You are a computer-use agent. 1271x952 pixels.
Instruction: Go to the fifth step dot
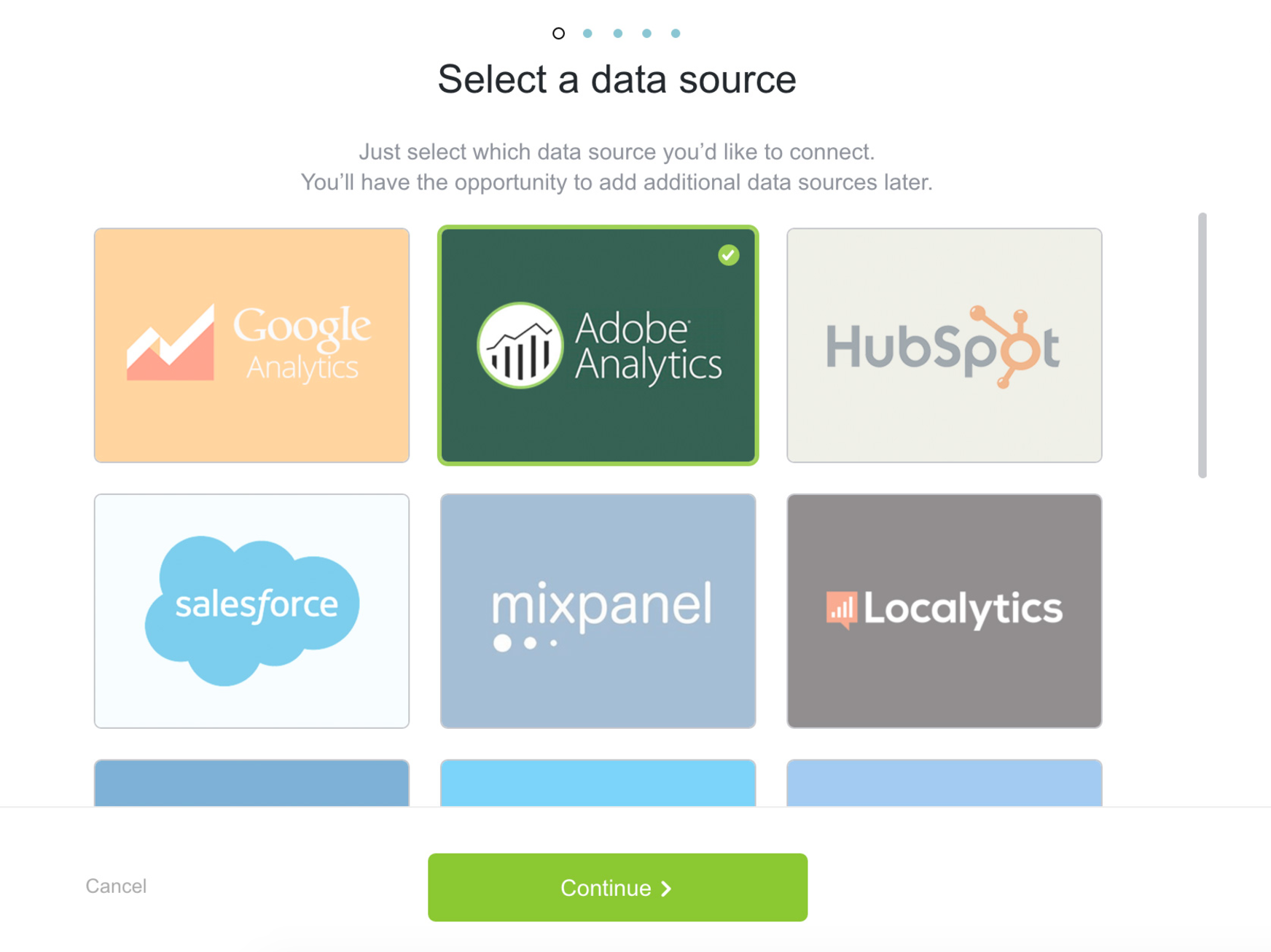click(676, 34)
